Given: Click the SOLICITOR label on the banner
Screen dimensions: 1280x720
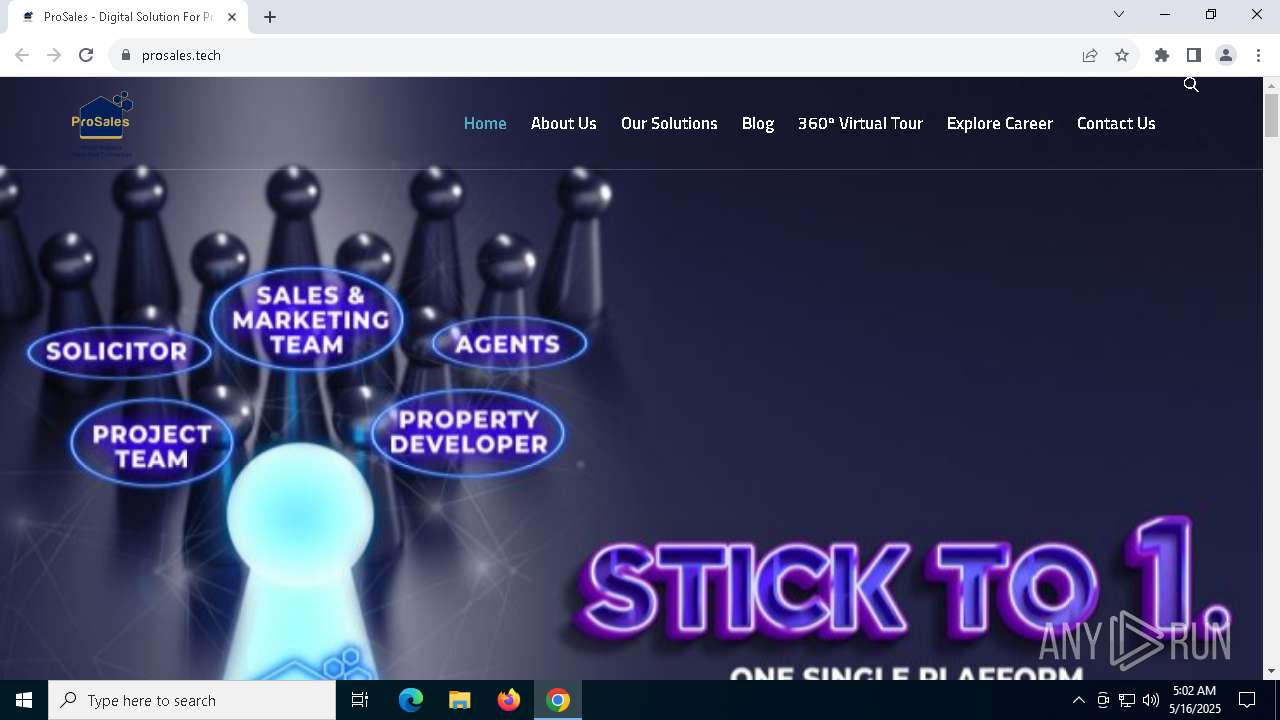Looking at the screenshot, I should pos(117,351).
